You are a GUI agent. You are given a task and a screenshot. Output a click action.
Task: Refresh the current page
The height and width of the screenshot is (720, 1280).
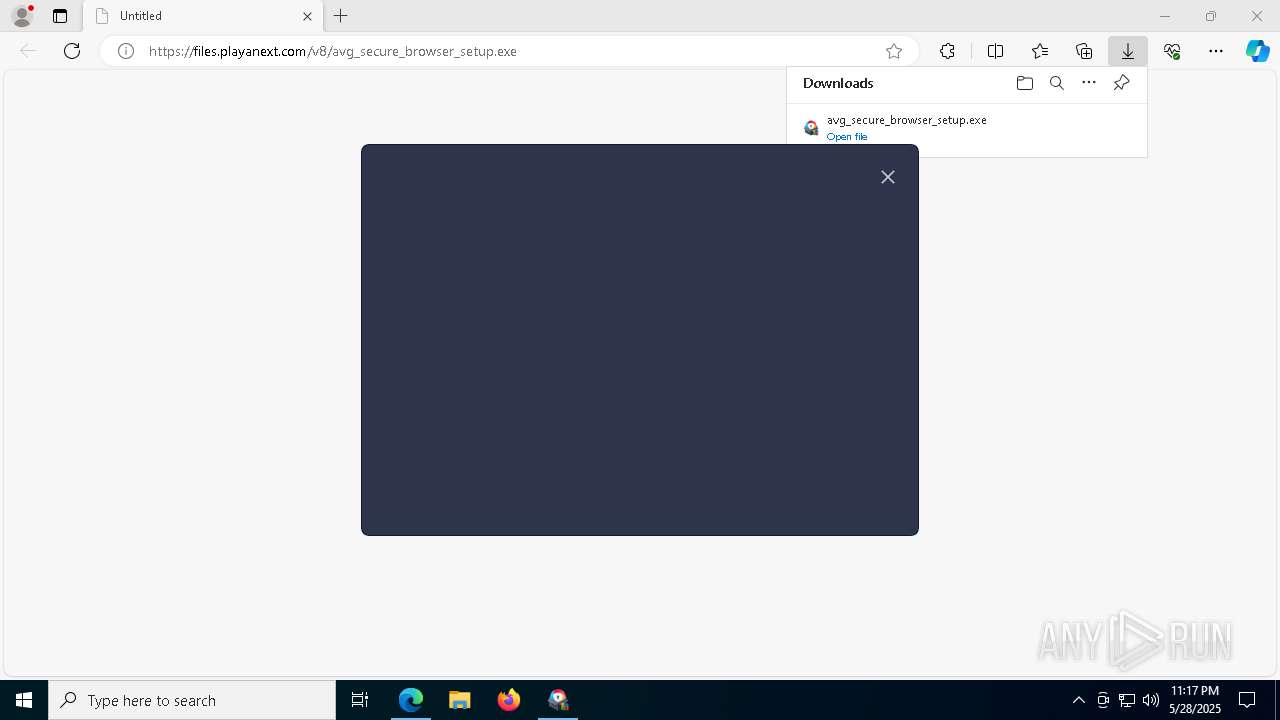pyautogui.click(x=72, y=51)
